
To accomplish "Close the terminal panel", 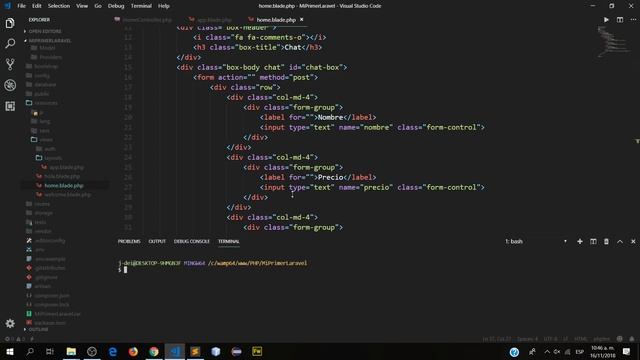I will [x=633, y=241].
